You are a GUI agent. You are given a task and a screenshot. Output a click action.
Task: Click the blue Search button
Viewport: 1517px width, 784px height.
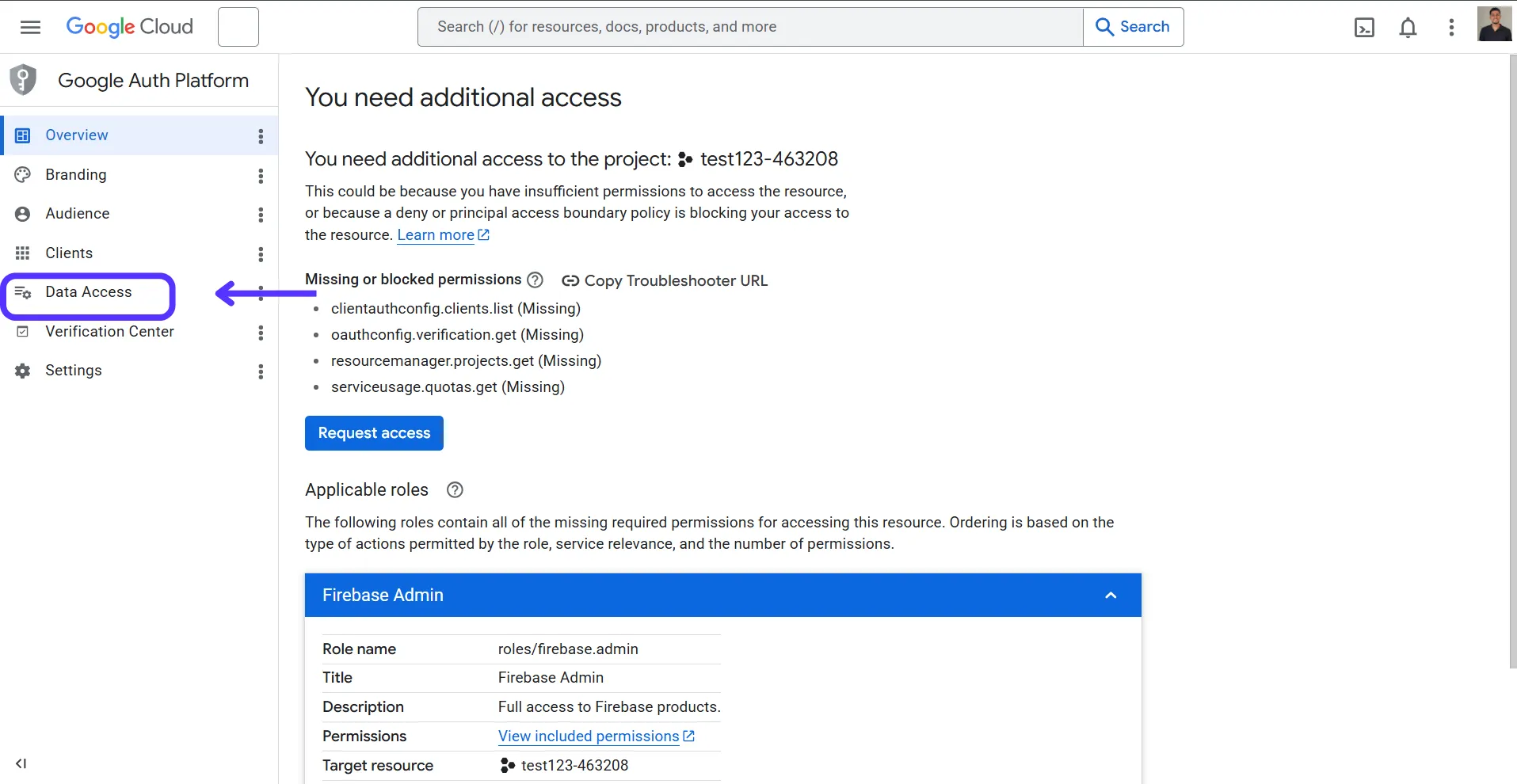1133,27
